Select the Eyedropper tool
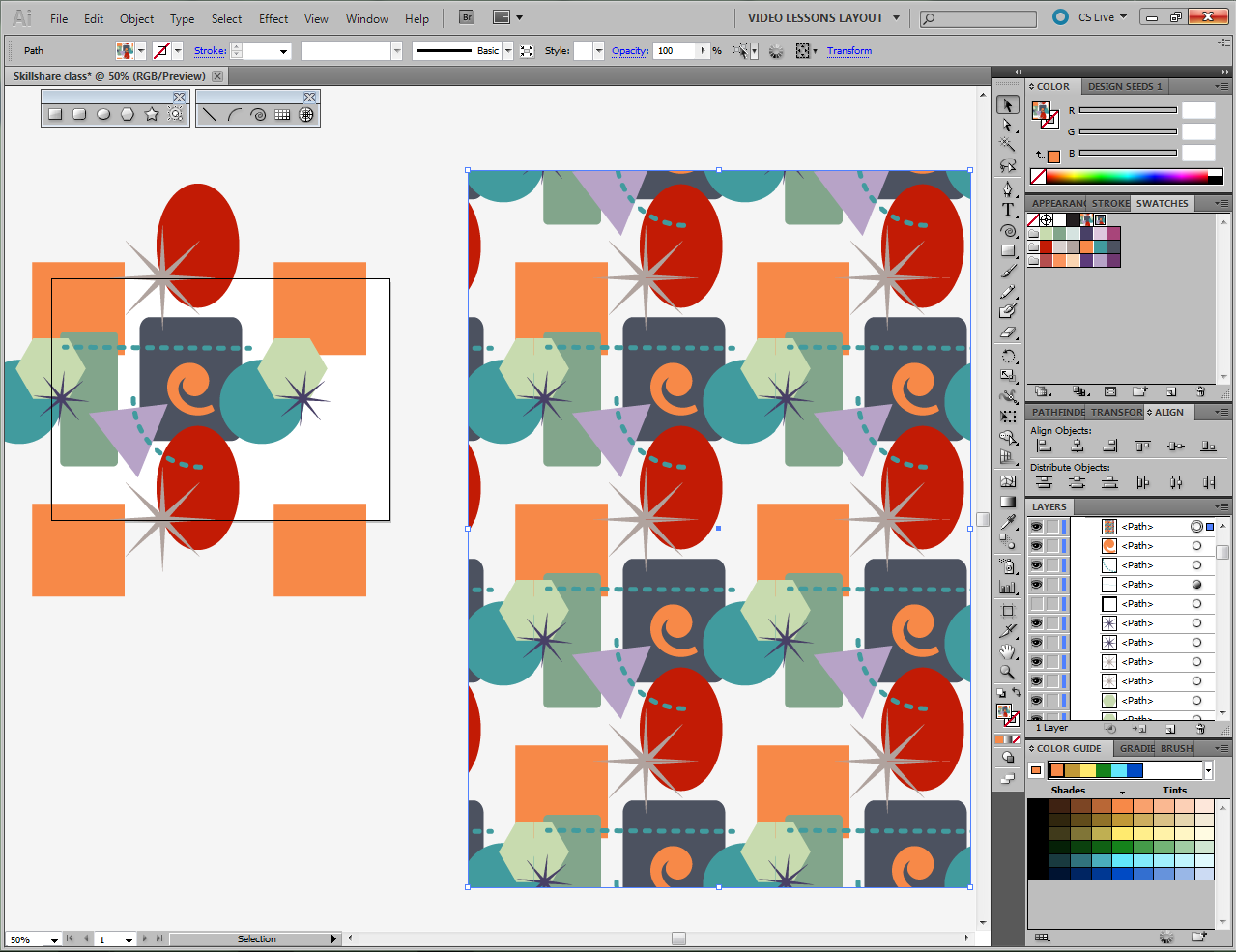1236x952 pixels. pyautogui.click(x=1008, y=522)
